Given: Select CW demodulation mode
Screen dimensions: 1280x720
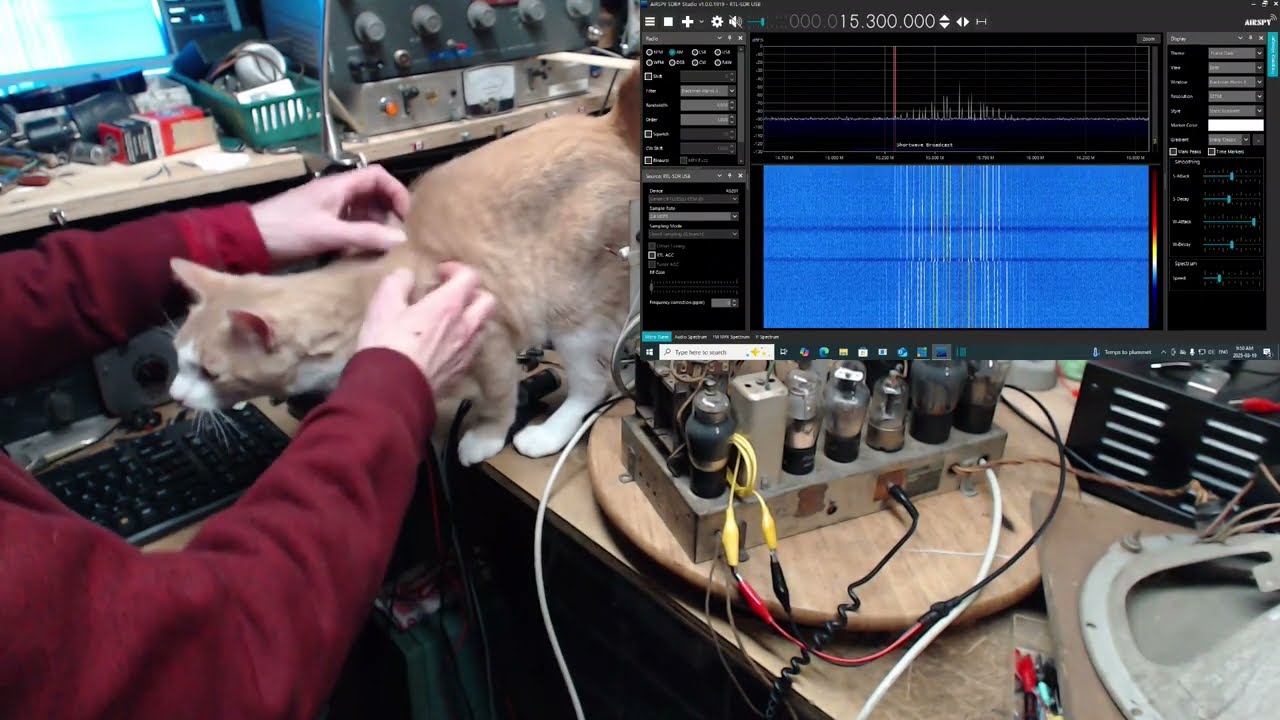Looking at the screenshot, I should (699, 62).
